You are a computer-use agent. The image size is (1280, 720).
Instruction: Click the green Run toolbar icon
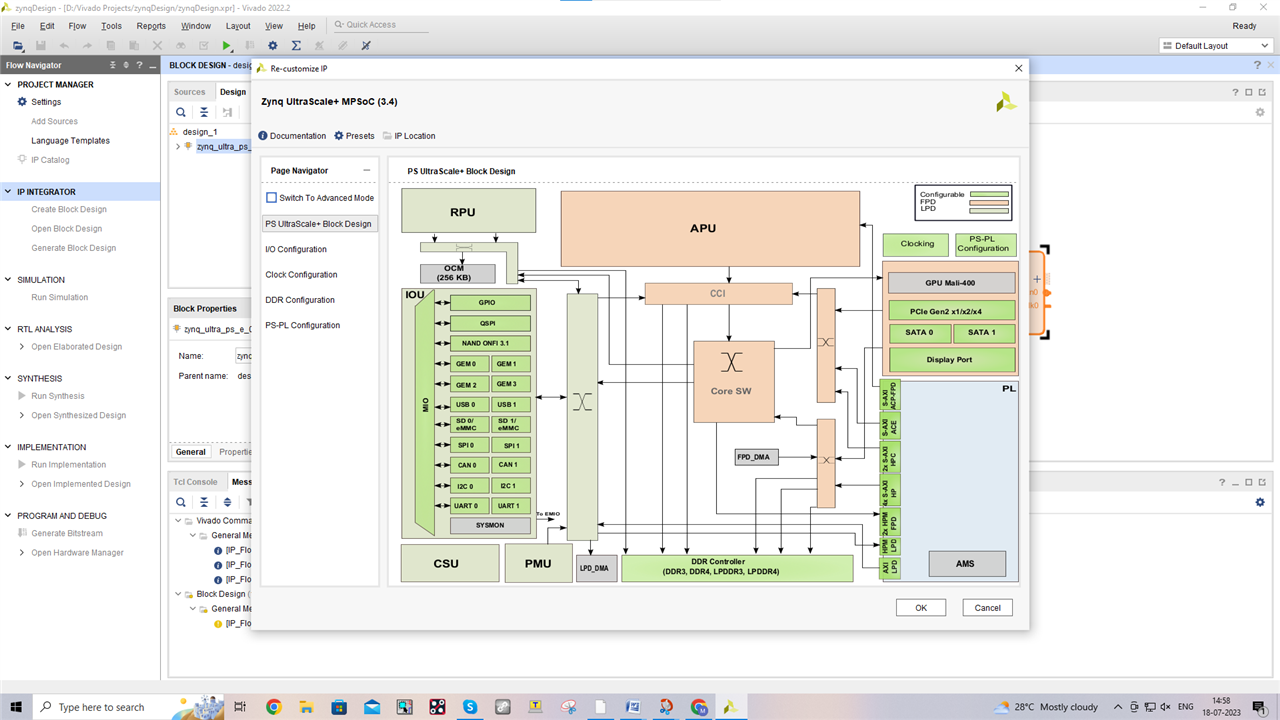[227, 46]
